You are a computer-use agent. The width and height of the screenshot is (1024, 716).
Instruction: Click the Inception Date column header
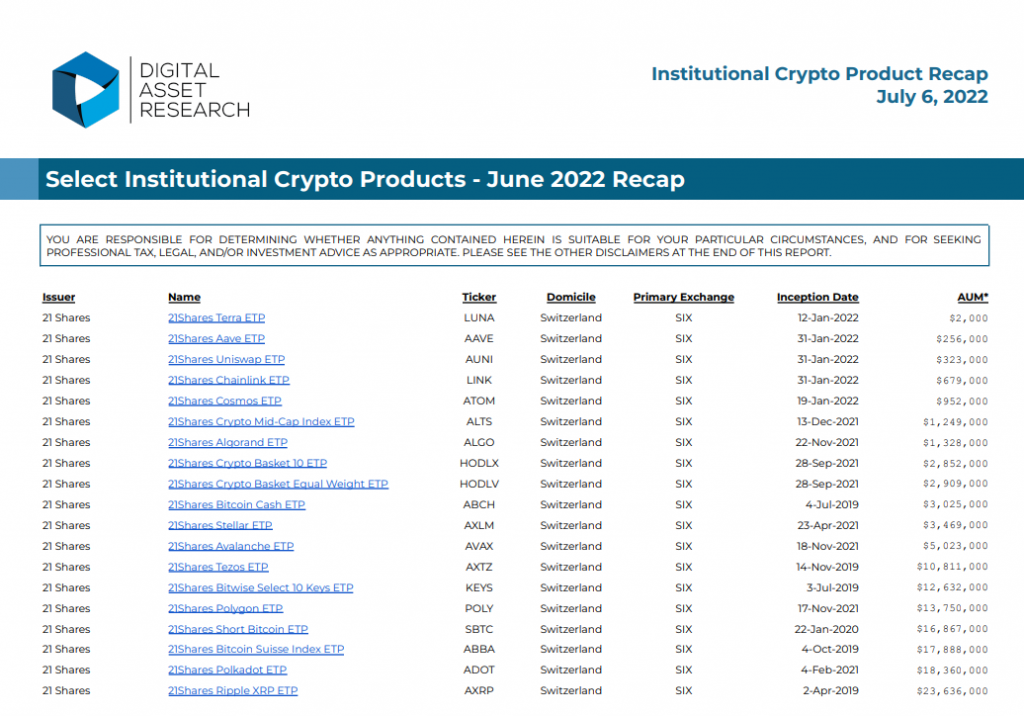[x=818, y=297]
